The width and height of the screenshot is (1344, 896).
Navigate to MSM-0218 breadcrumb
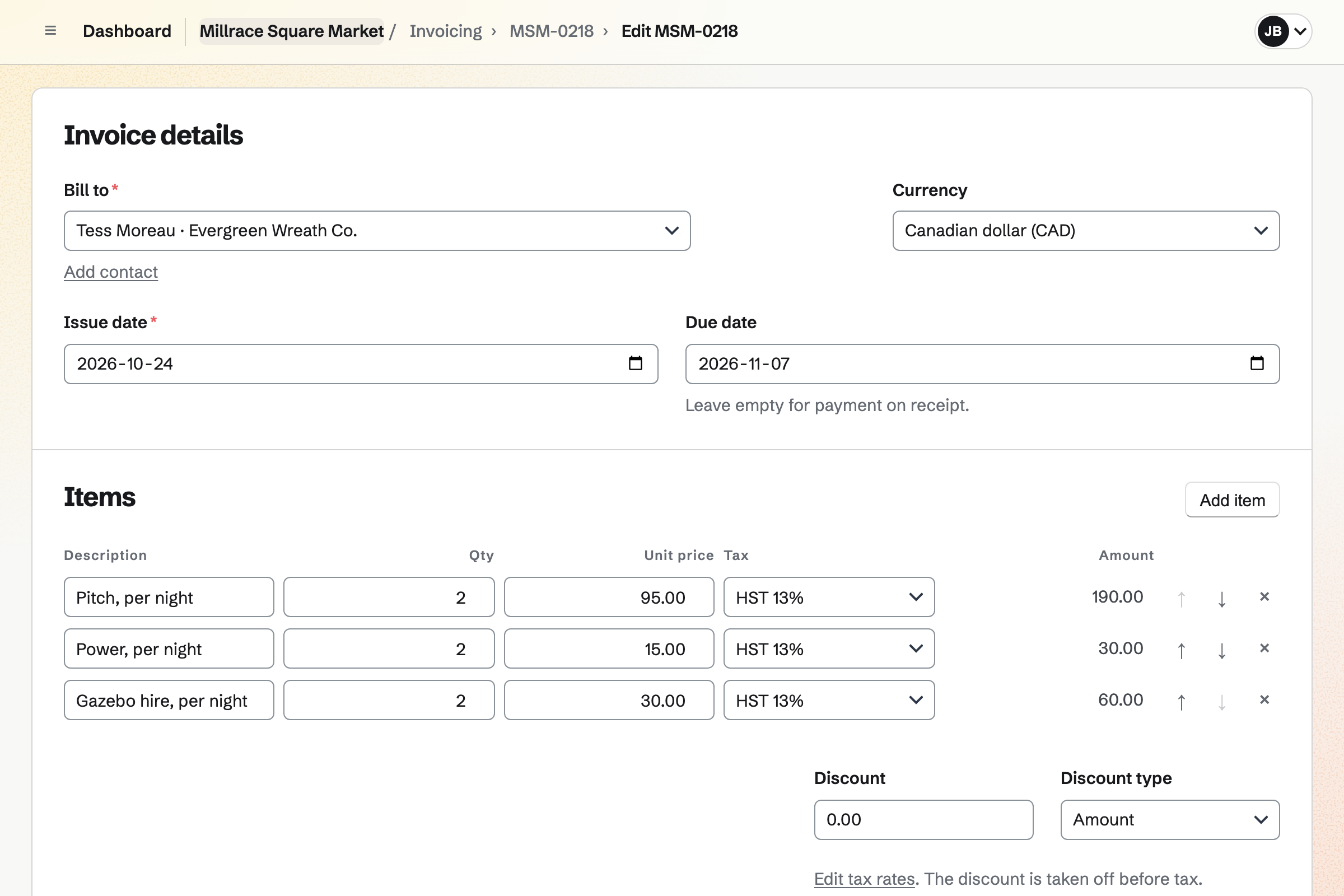(552, 31)
